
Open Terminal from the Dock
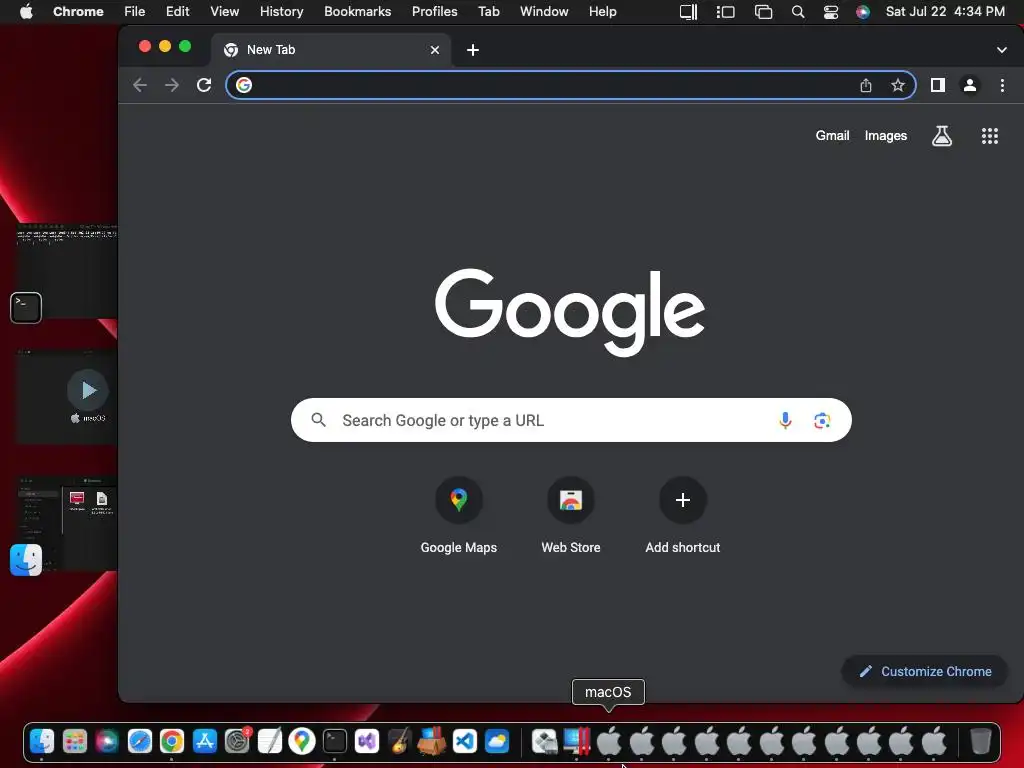point(334,741)
